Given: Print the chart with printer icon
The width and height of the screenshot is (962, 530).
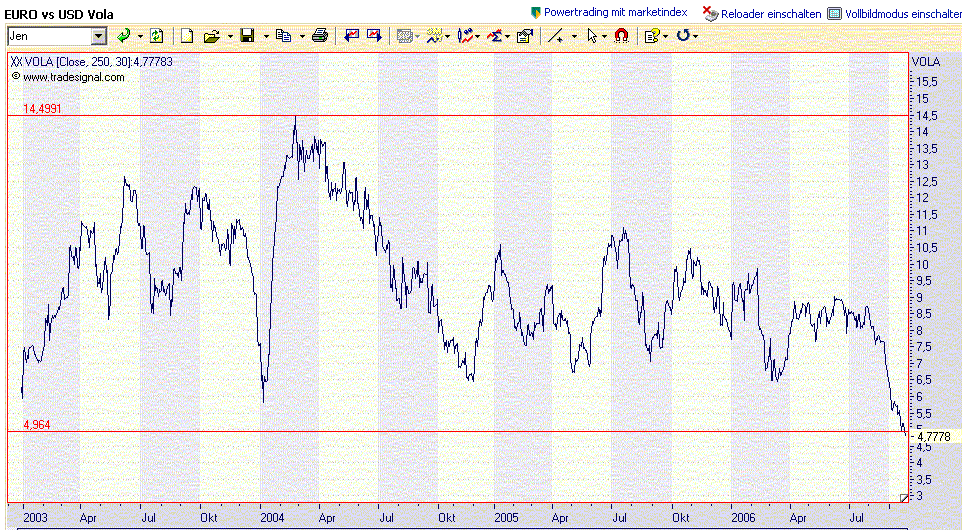Looking at the screenshot, I should point(320,36).
